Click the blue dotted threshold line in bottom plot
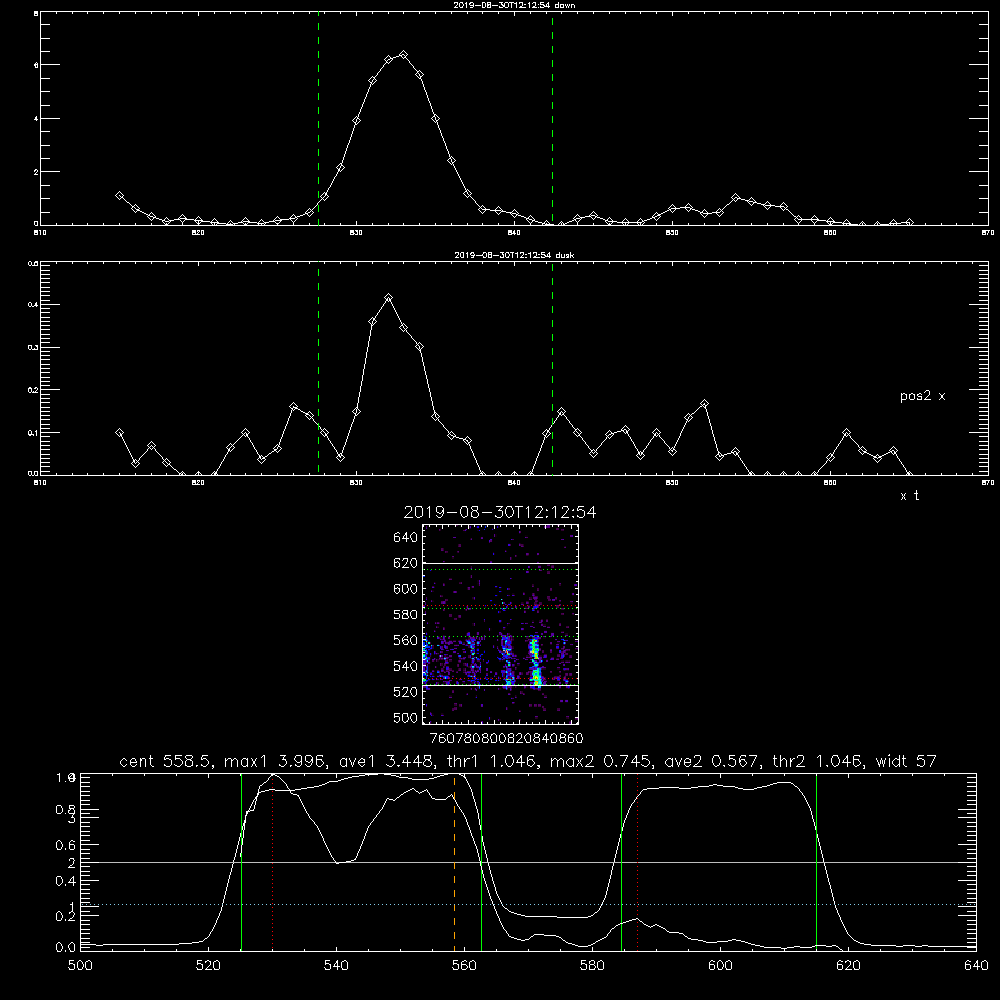1000x1000 pixels. [528, 904]
